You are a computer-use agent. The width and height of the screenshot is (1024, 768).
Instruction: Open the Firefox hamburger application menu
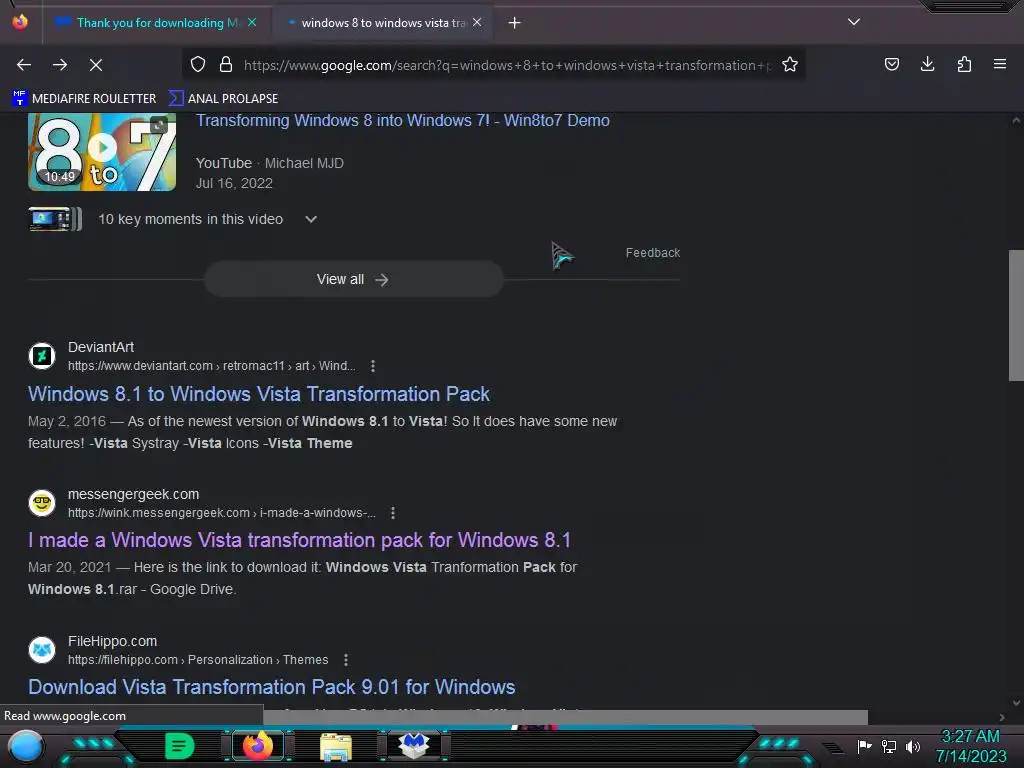1000,64
